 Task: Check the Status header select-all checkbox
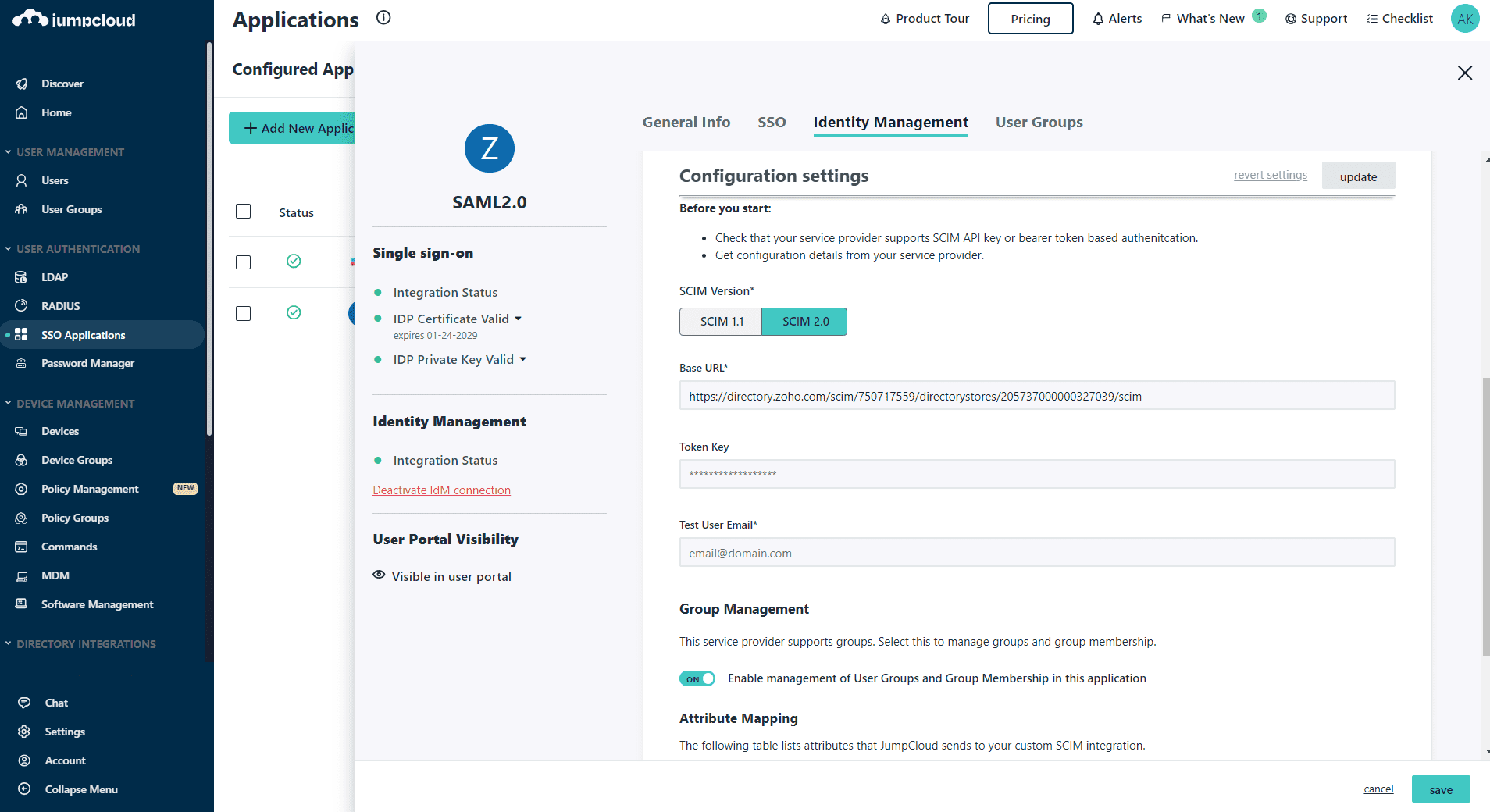pyautogui.click(x=244, y=212)
